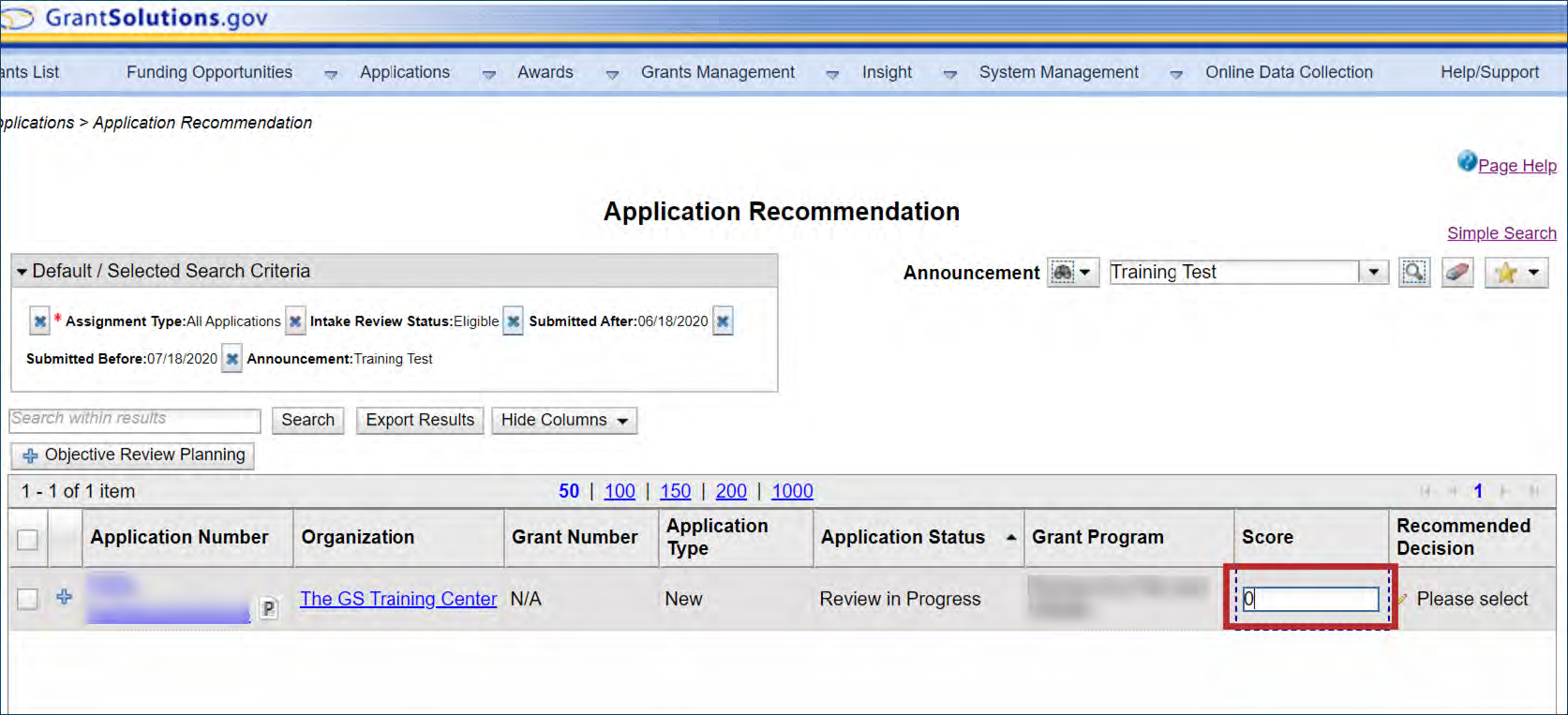
Task: Open the star favorites dropdown
Action: pyautogui.click(x=1516, y=273)
